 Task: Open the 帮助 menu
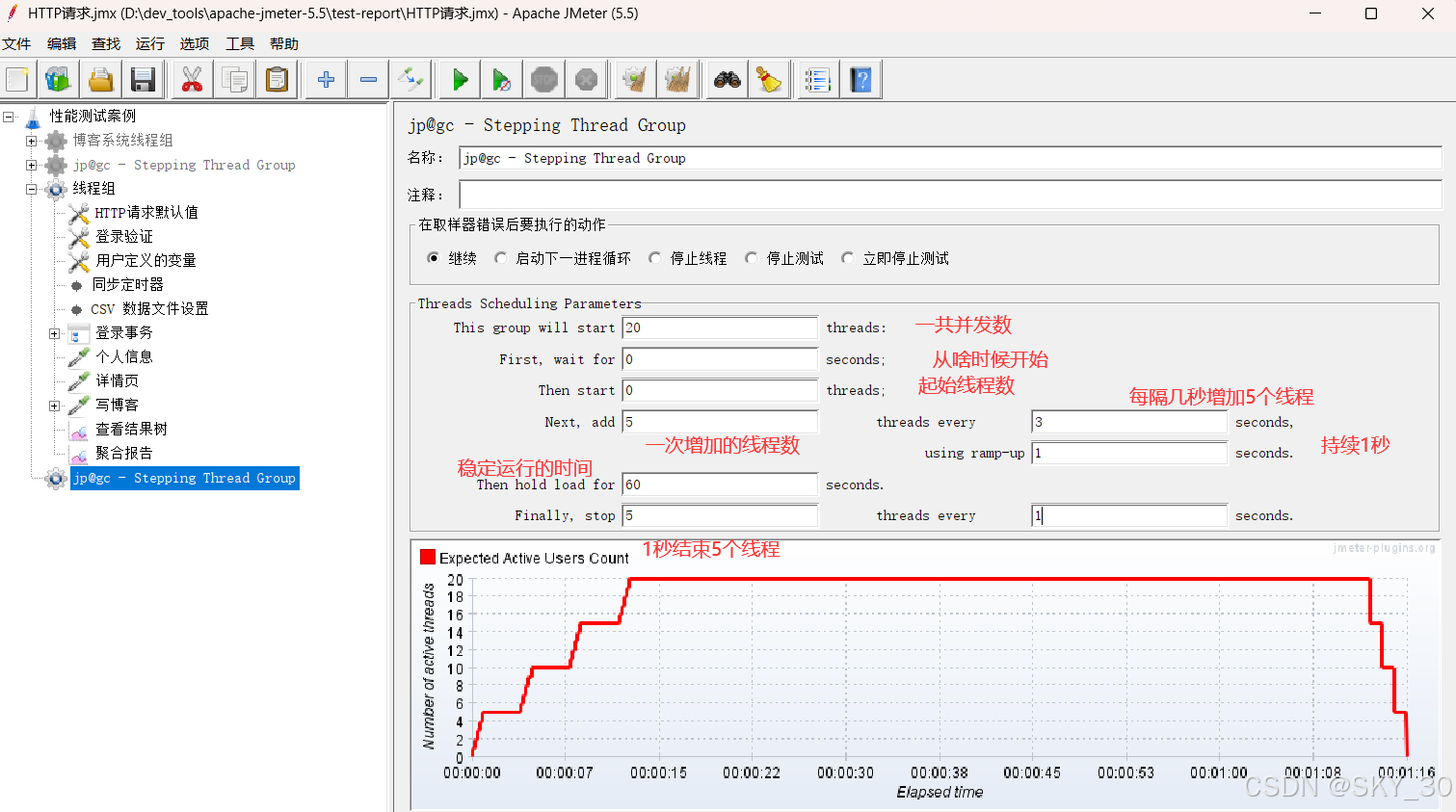284,44
